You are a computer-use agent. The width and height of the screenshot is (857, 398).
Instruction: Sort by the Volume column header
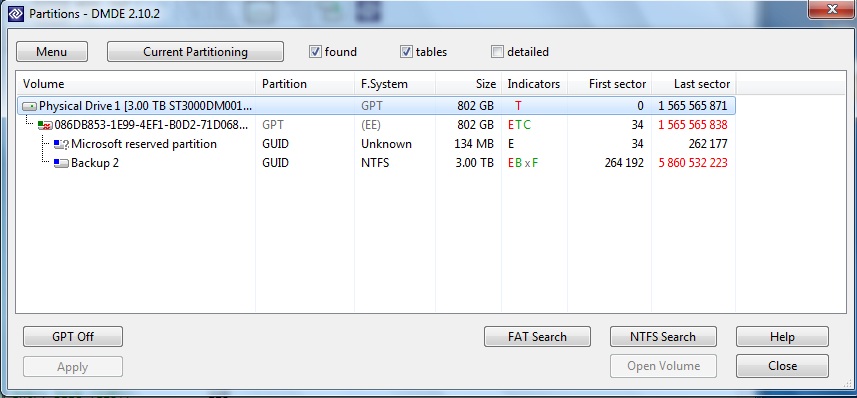click(136, 84)
